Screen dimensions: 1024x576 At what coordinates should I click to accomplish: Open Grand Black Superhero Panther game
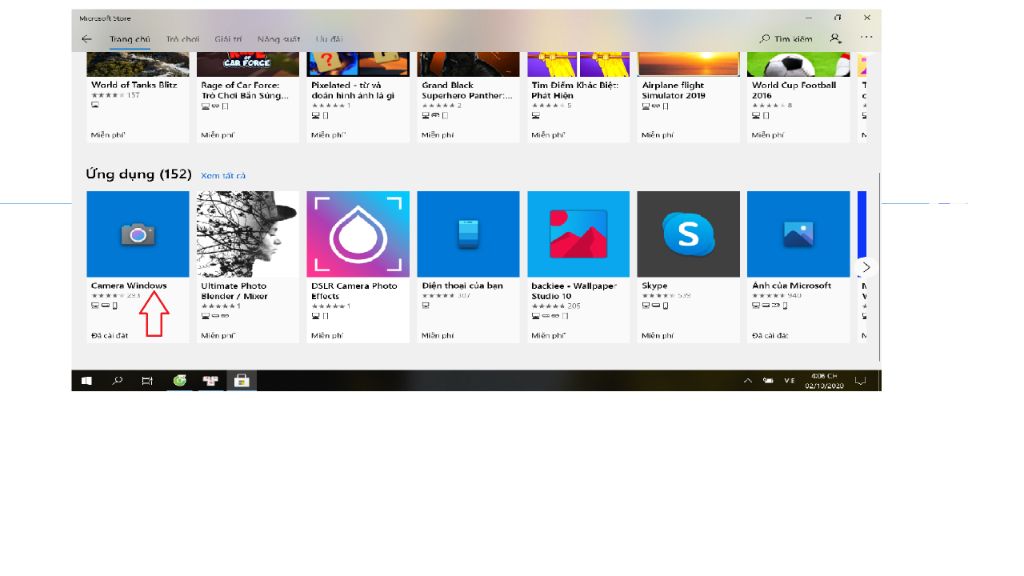tap(468, 97)
